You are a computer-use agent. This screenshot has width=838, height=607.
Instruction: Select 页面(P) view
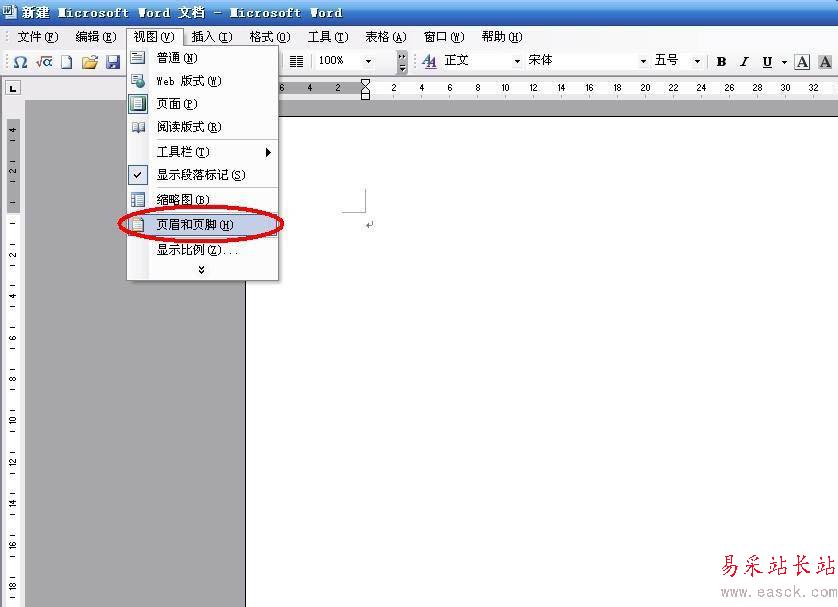tap(203, 104)
